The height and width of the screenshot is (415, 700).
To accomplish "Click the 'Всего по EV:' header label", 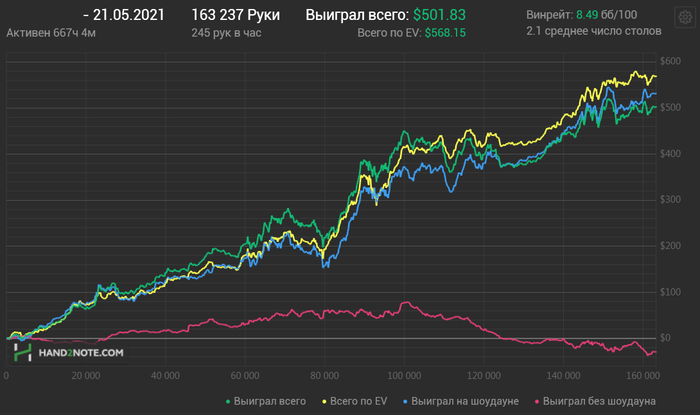I will click(389, 33).
